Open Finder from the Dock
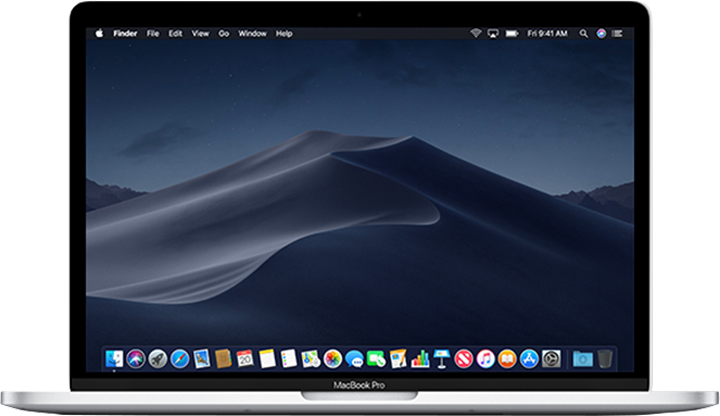This screenshot has height=416, width=720. pyautogui.click(x=114, y=358)
